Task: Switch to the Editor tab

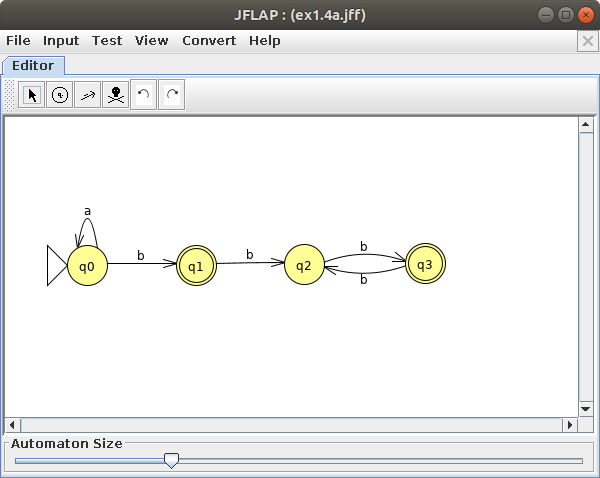Action: point(33,66)
